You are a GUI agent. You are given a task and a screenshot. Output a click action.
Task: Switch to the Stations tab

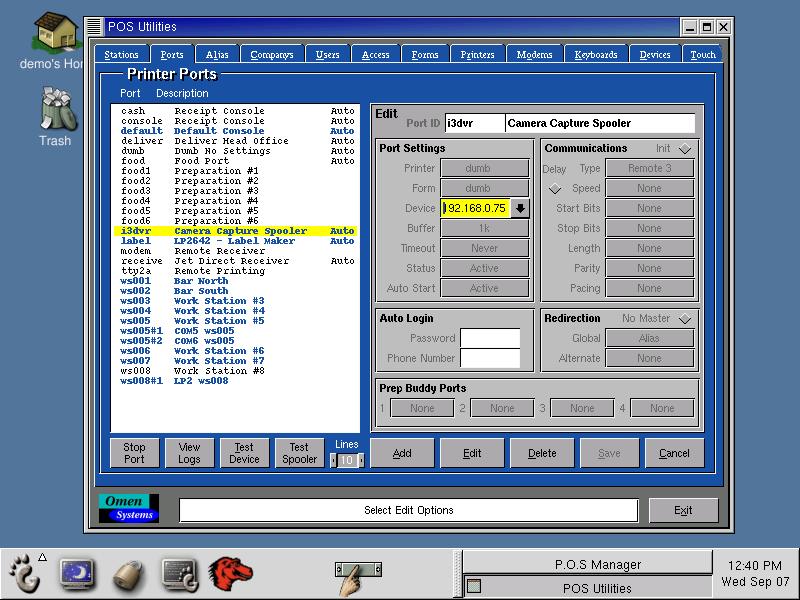point(121,55)
